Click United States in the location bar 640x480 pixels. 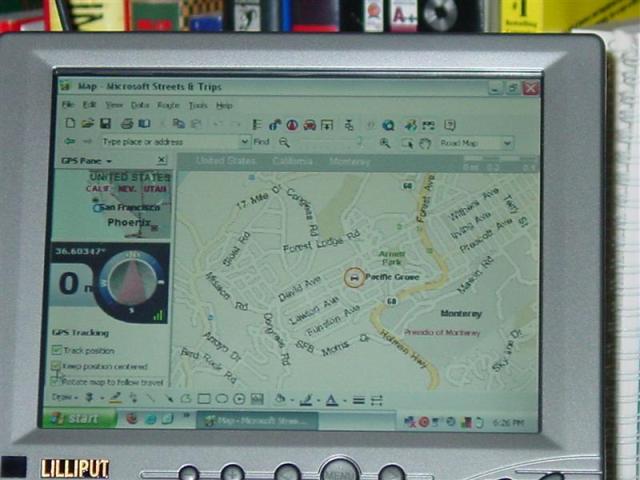[225, 160]
